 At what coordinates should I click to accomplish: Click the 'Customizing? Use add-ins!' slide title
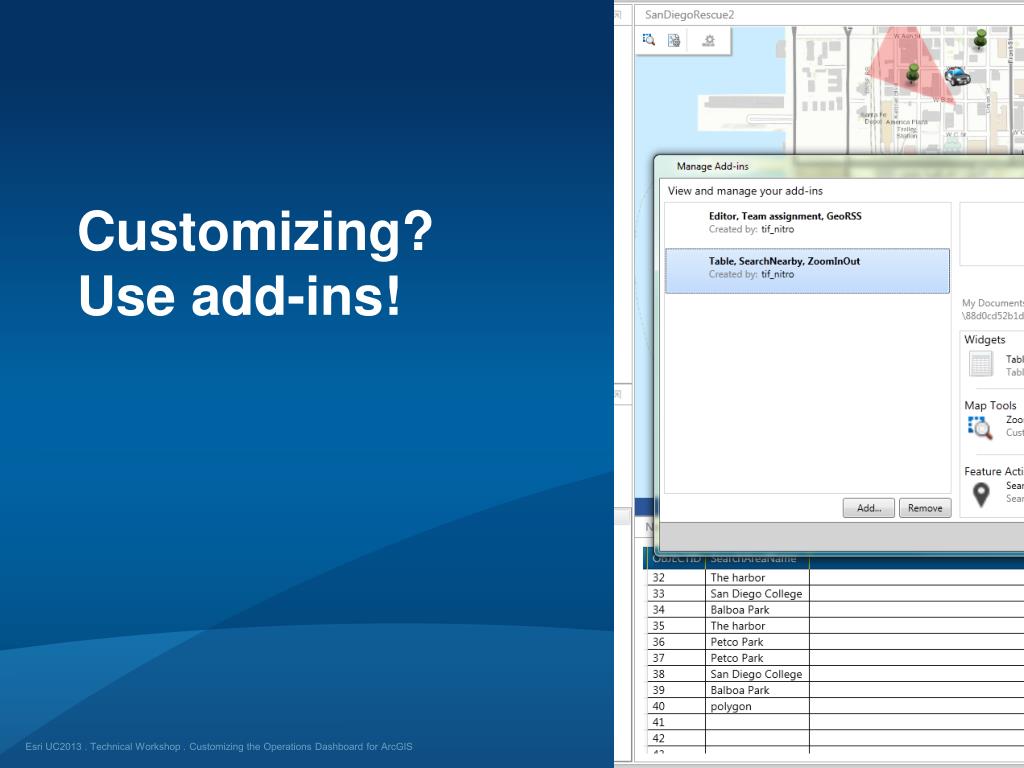255,263
